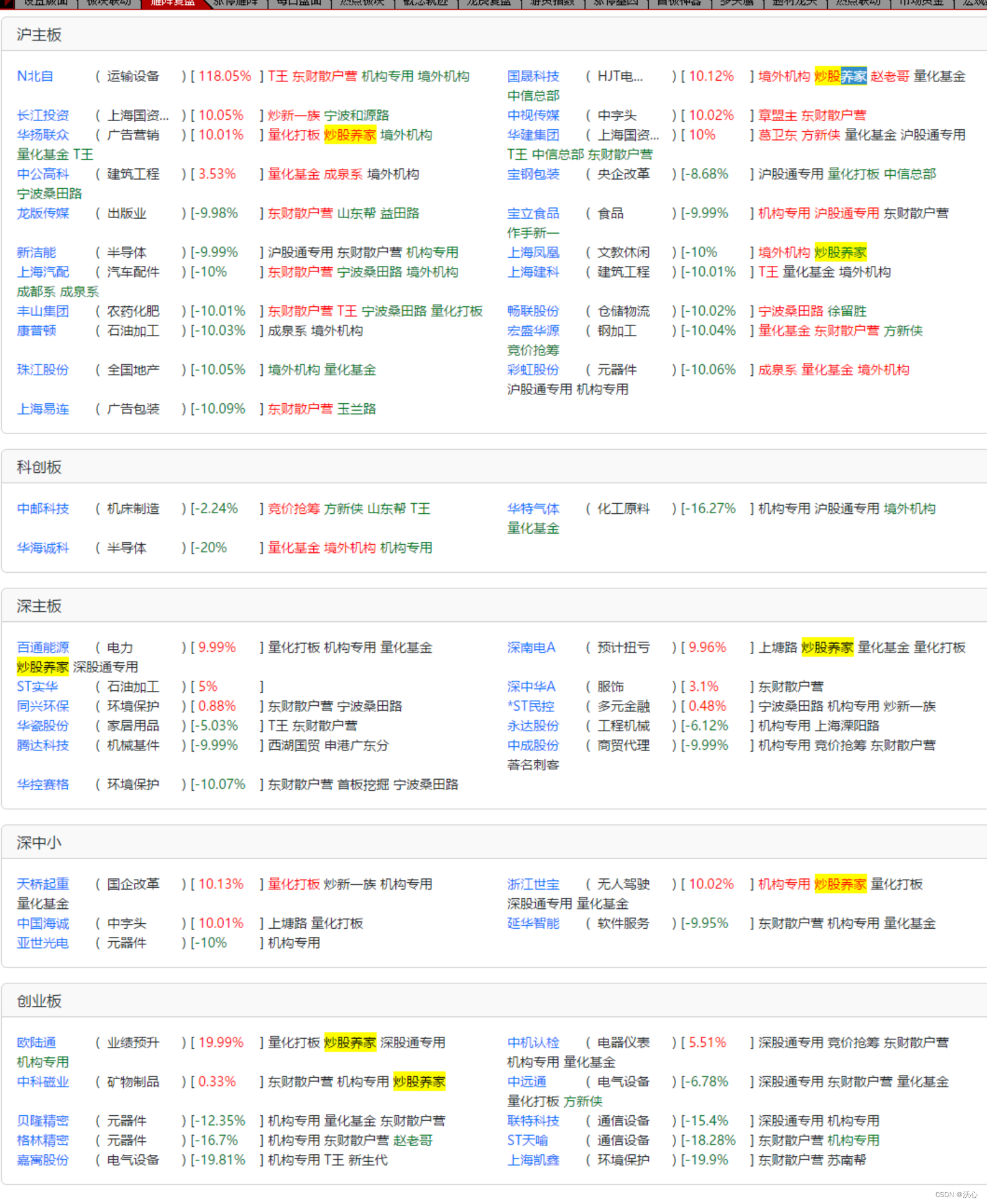Click the 联特科技 stock name

(x=533, y=1121)
